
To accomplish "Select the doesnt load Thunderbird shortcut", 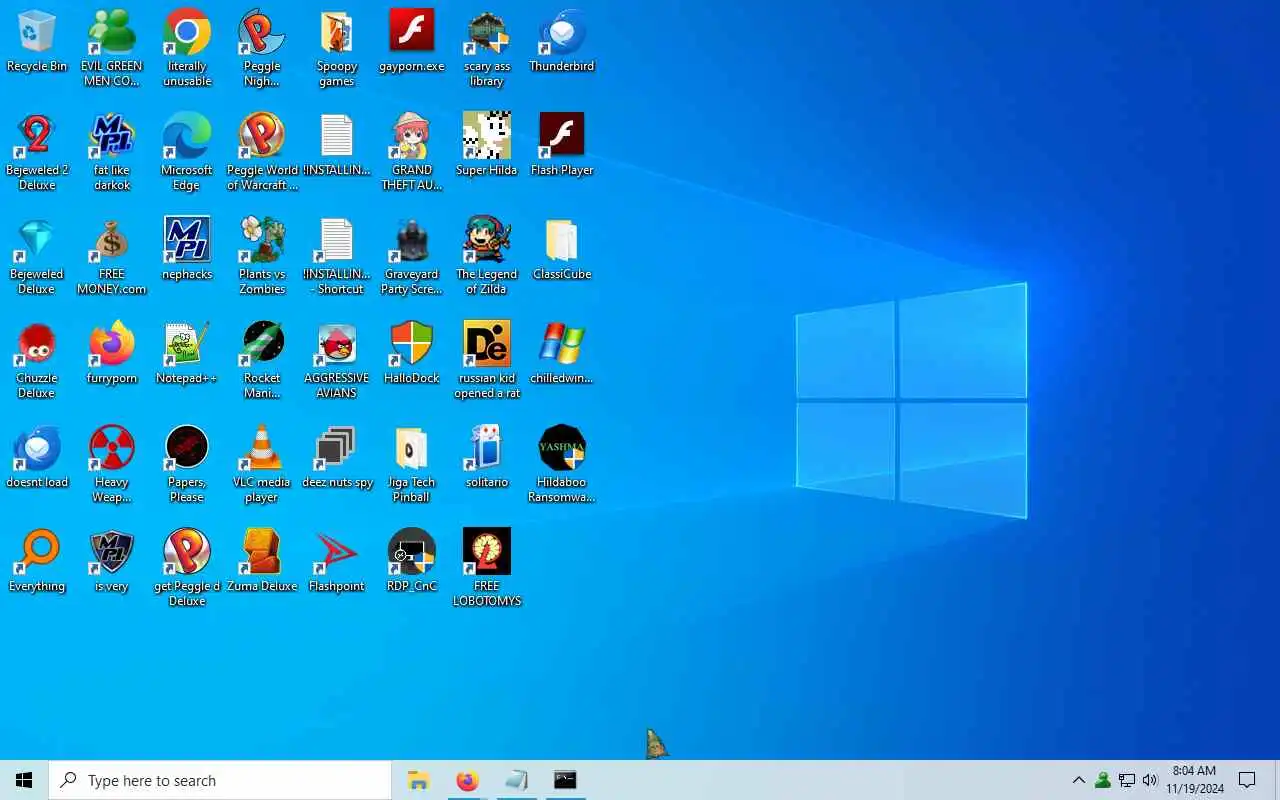I will coord(37,458).
